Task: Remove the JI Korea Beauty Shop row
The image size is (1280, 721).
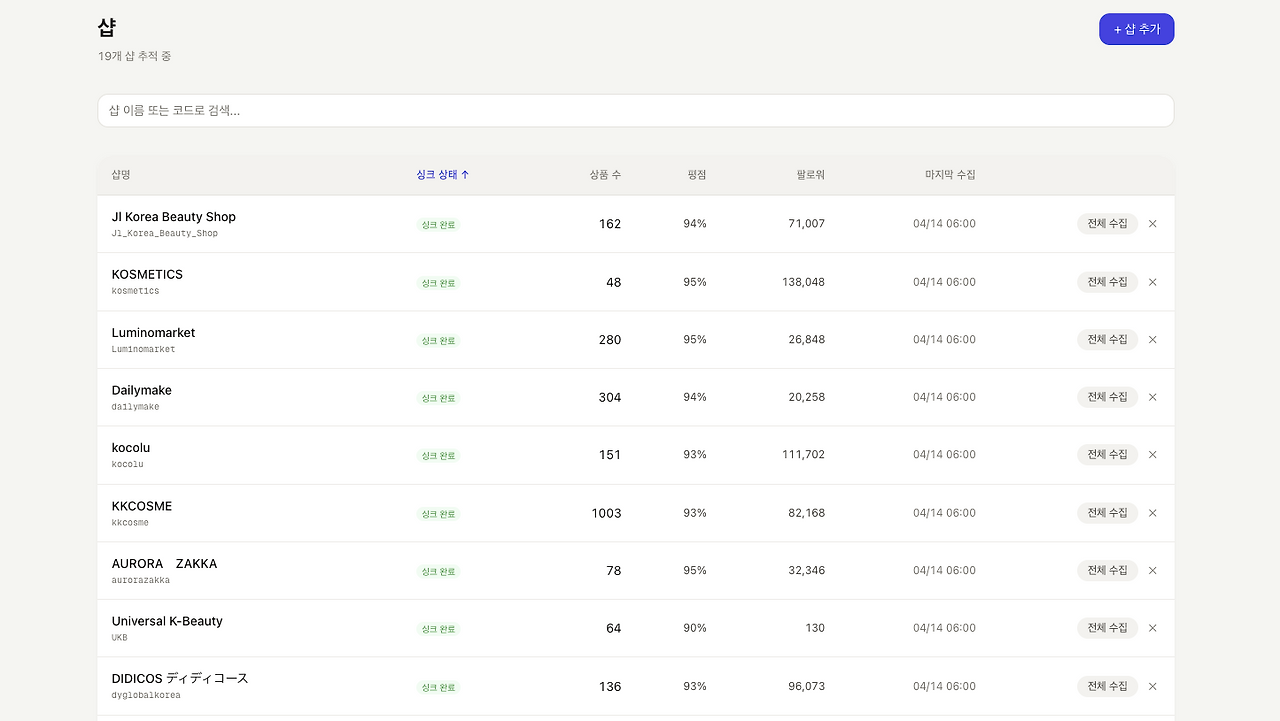Action: pyautogui.click(x=1152, y=224)
